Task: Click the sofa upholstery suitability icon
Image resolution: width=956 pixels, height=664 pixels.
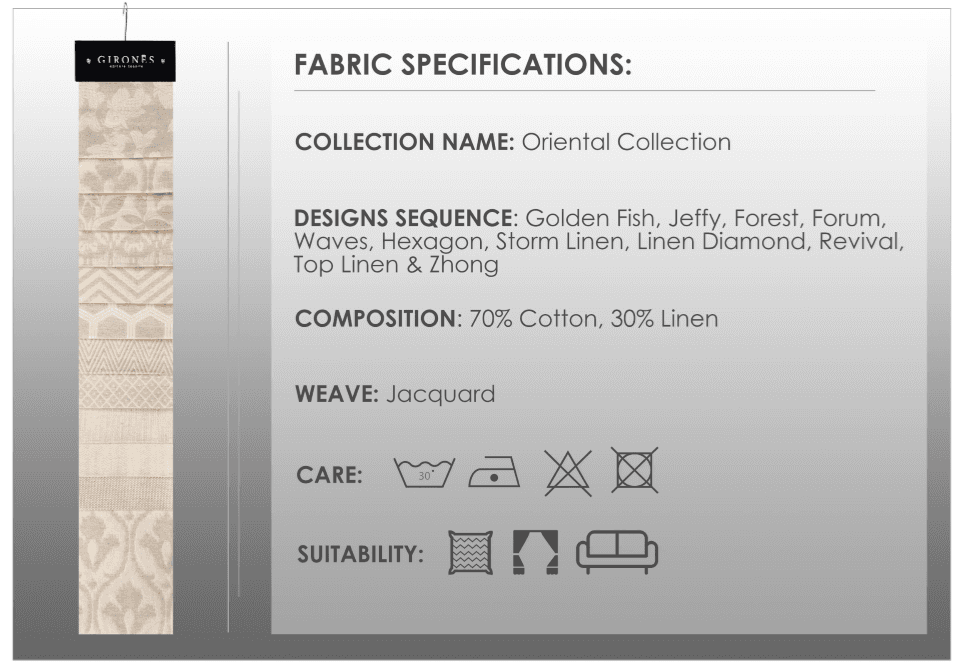Action: 616,551
